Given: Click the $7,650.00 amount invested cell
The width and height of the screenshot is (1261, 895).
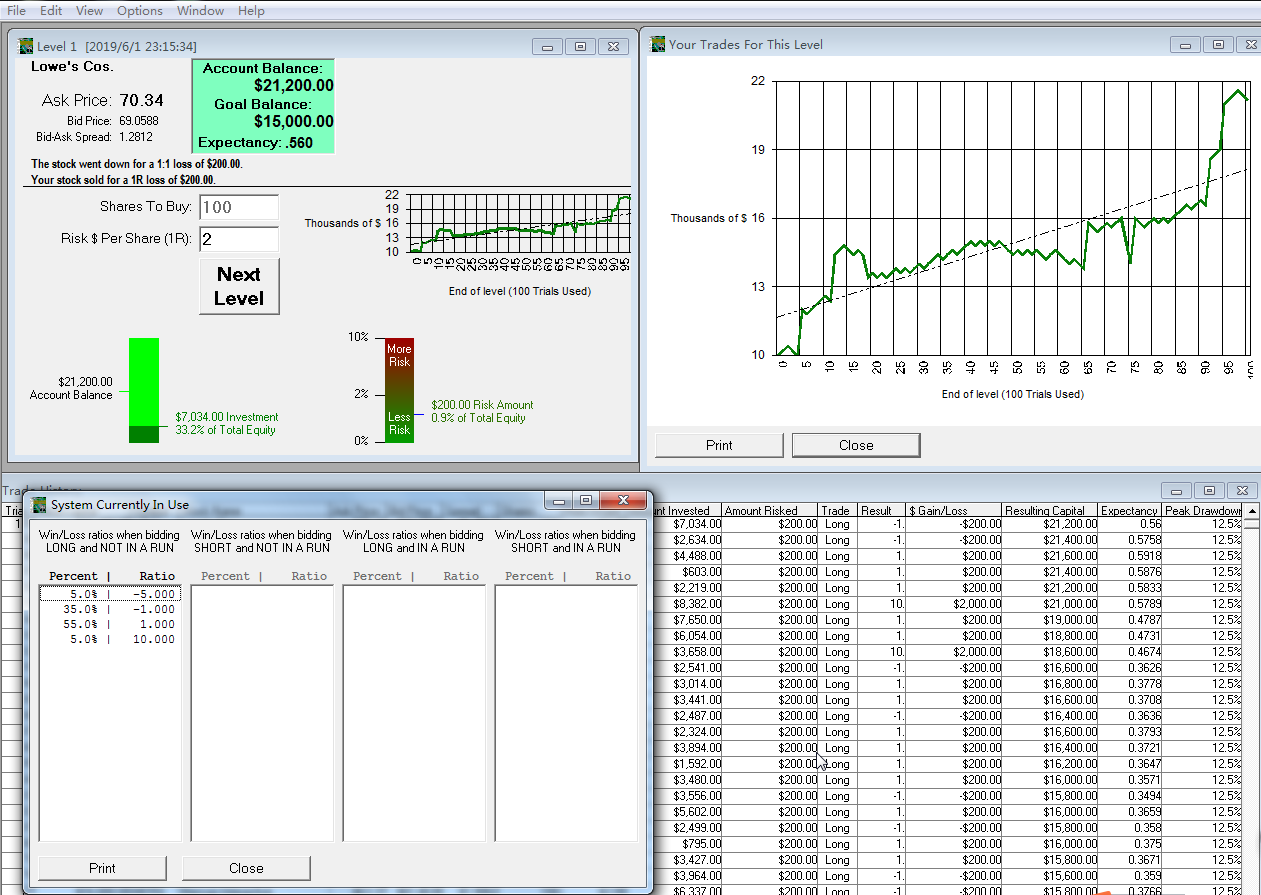Looking at the screenshot, I should click(696, 620).
